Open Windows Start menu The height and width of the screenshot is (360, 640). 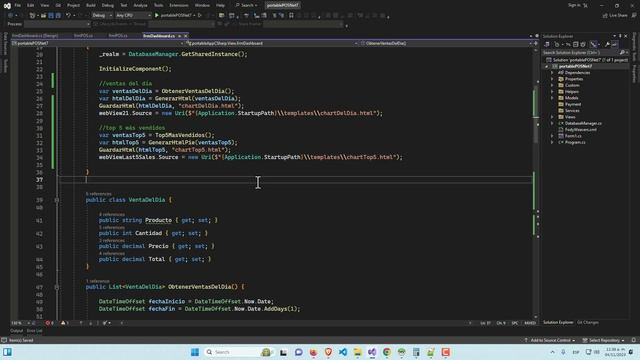pos(195,352)
